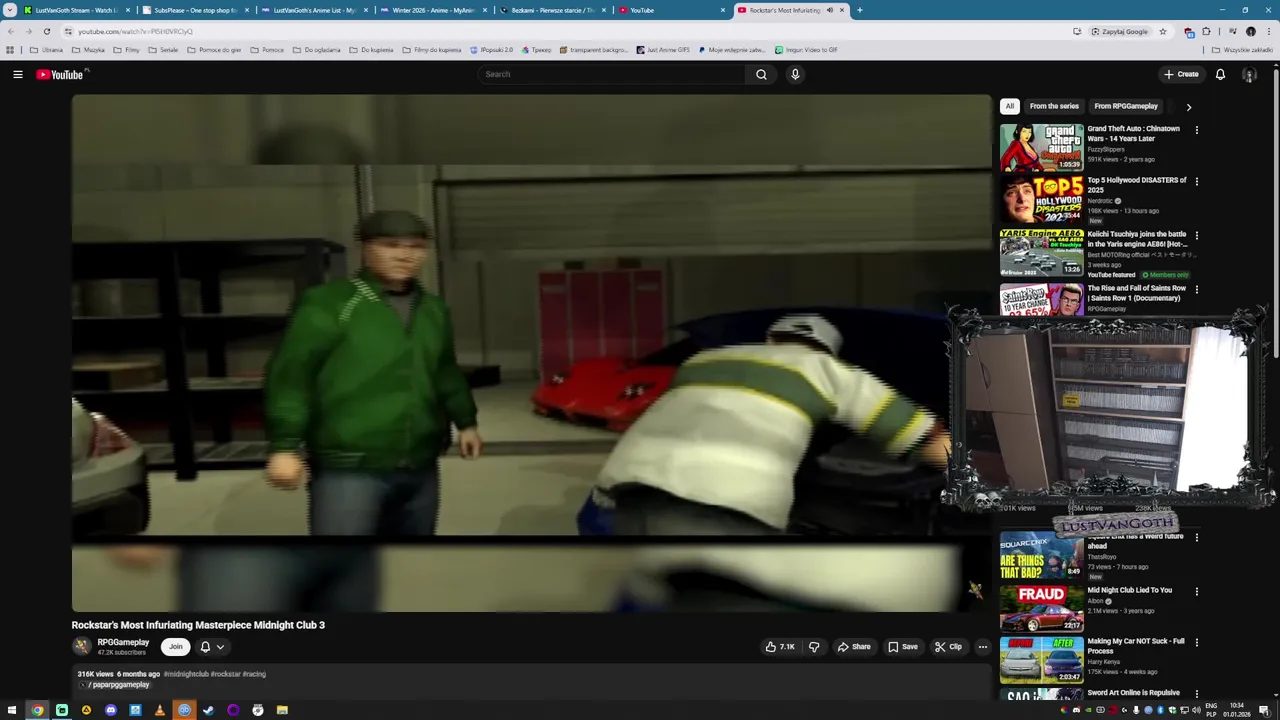1280x720 pixels.
Task: Open Pomoce do gier bookmarks folder
Action: pyautogui.click(x=214, y=49)
